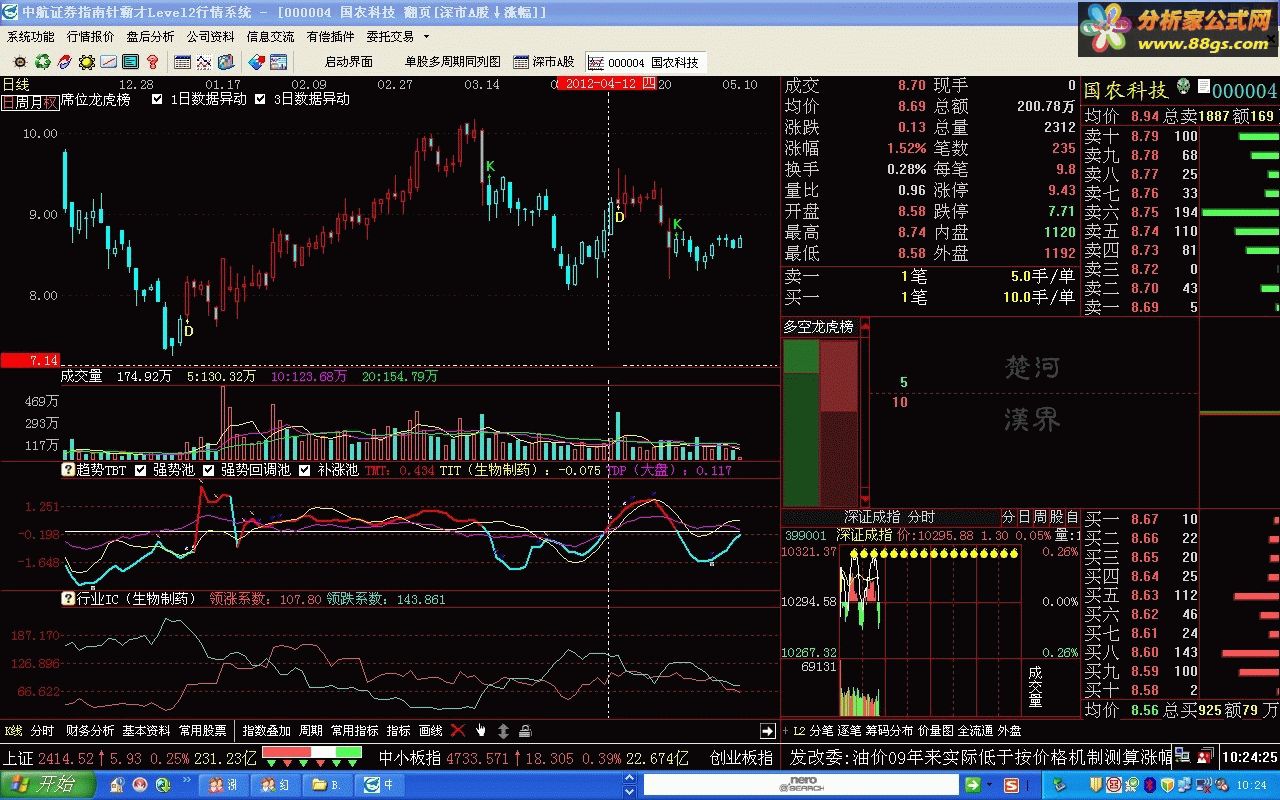Click the red-blue tag toolbar icon
Viewport: 1280px width, 800px height.
pyautogui.click(x=256, y=62)
